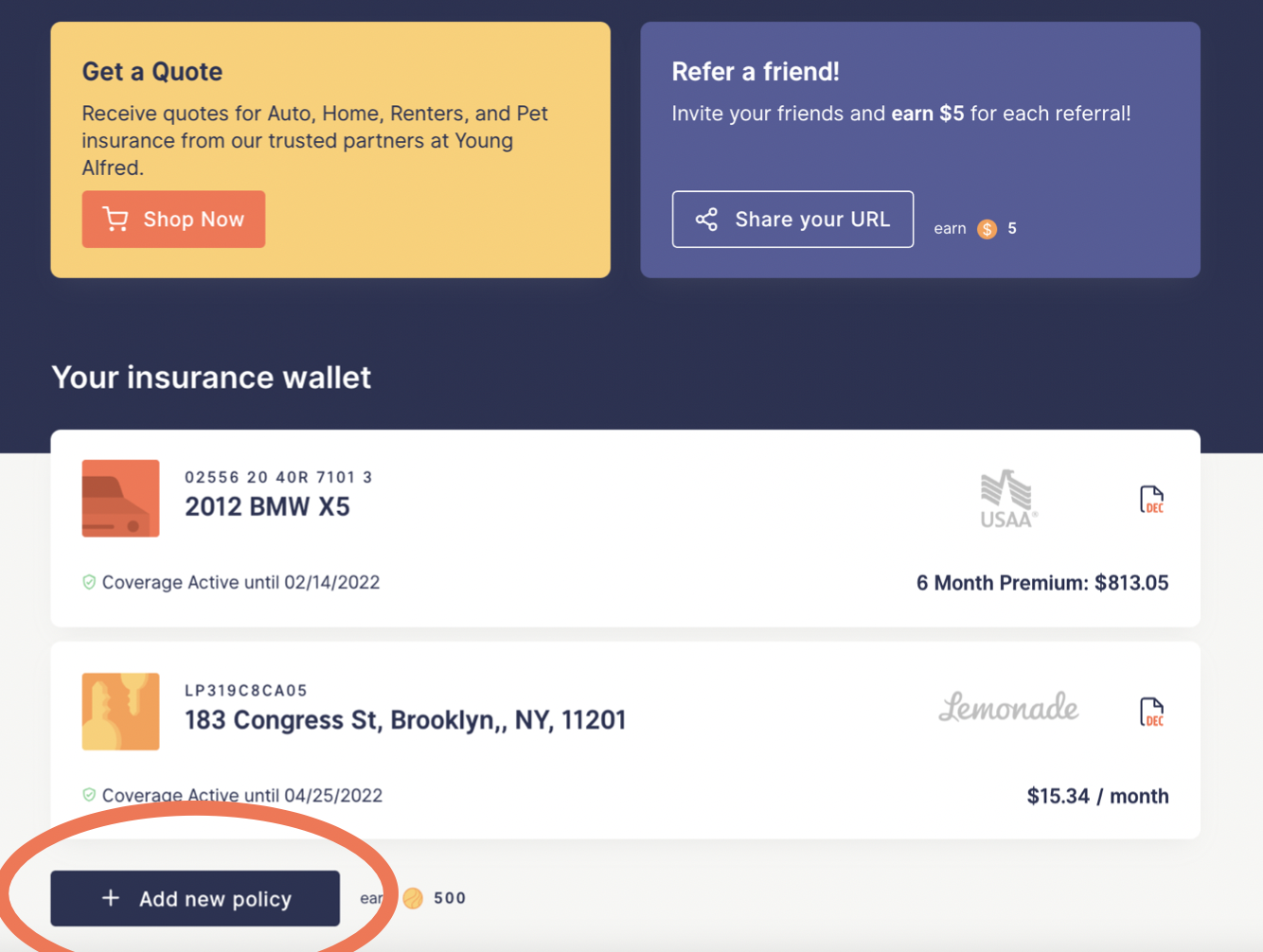The height and width of the screenshot is (952, 1263).
Task: Click Share your URL to refer a friend
Action: click(792, 219)
